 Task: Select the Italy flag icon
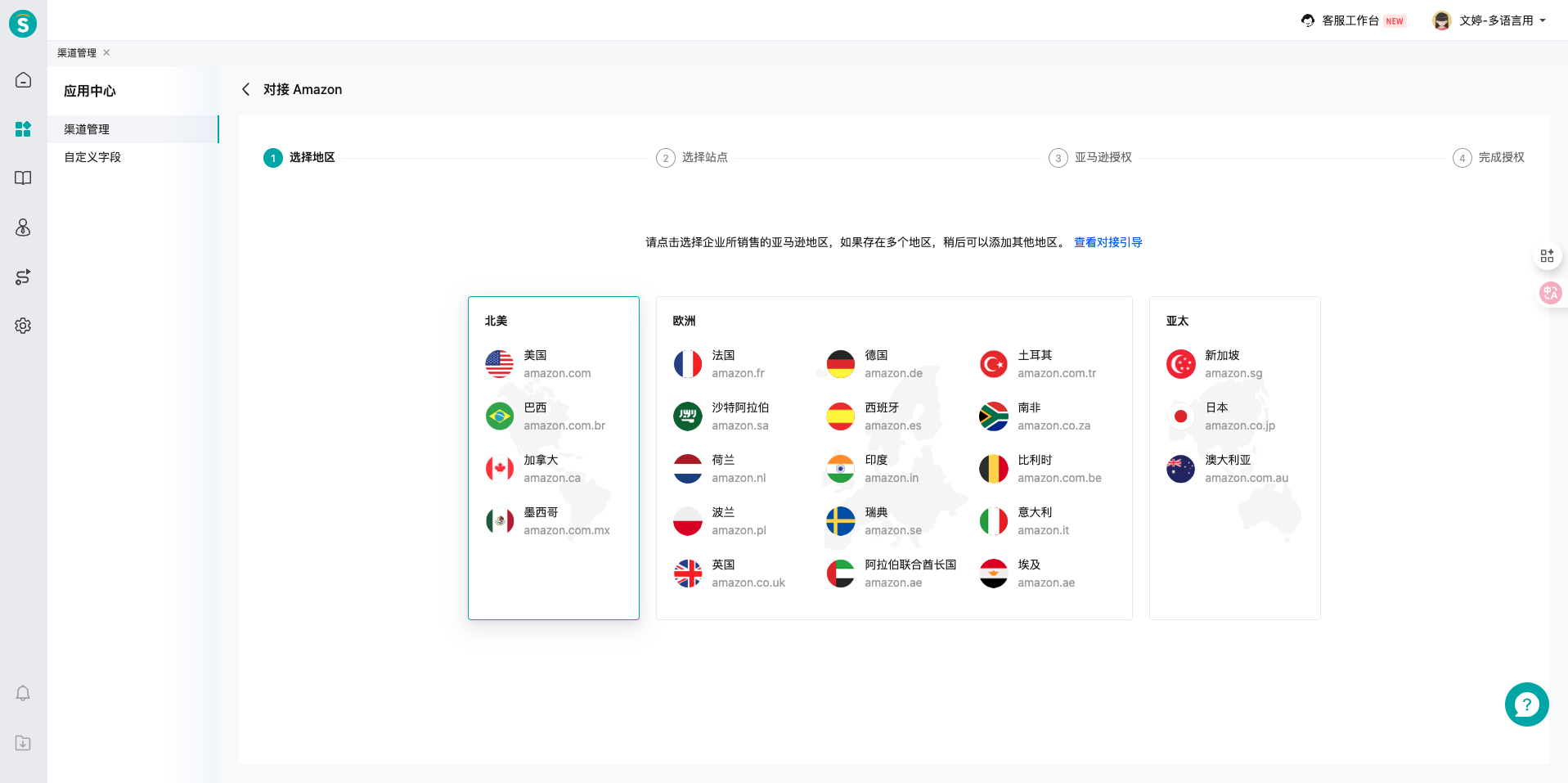tap(993, 521)
